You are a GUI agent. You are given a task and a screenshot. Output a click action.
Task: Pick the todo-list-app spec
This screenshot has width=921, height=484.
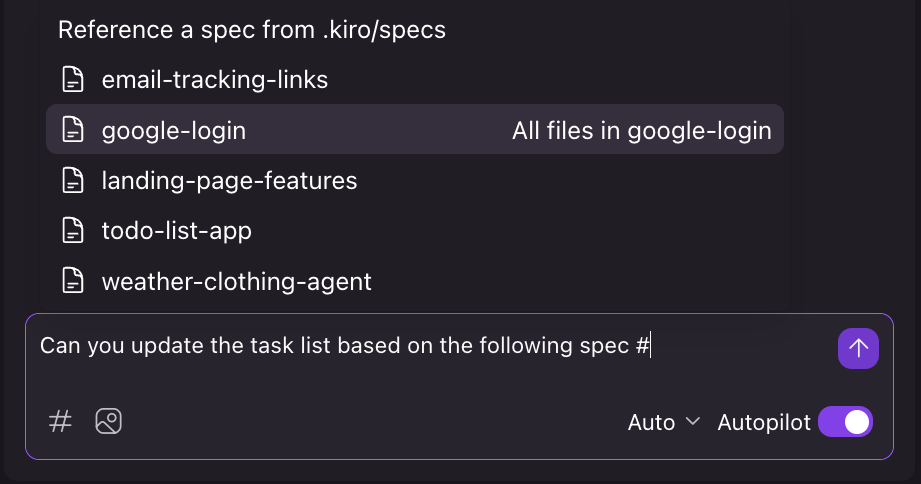point(177,231)
